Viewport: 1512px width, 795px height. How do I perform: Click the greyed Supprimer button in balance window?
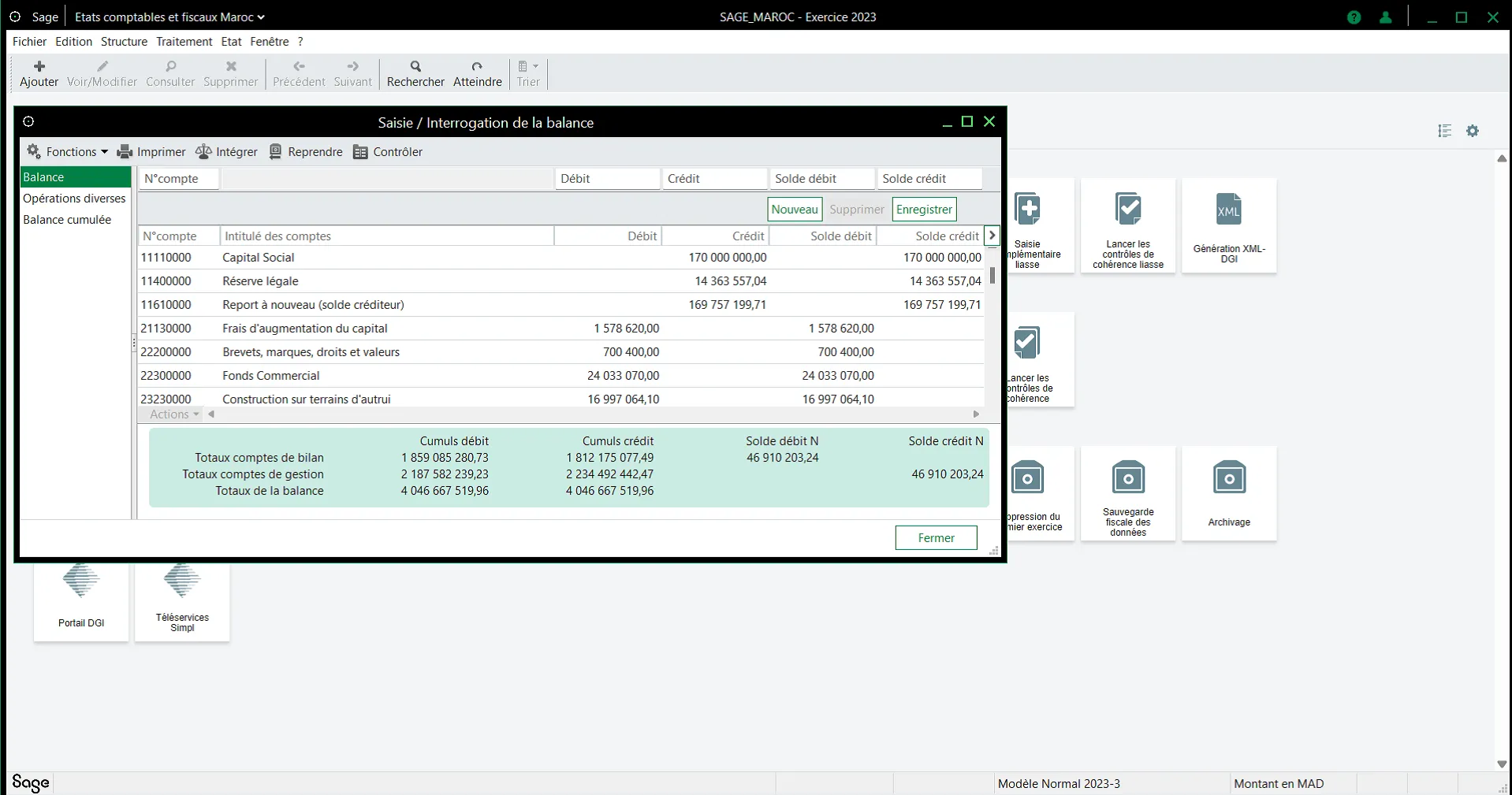click(x=857, y=210)
